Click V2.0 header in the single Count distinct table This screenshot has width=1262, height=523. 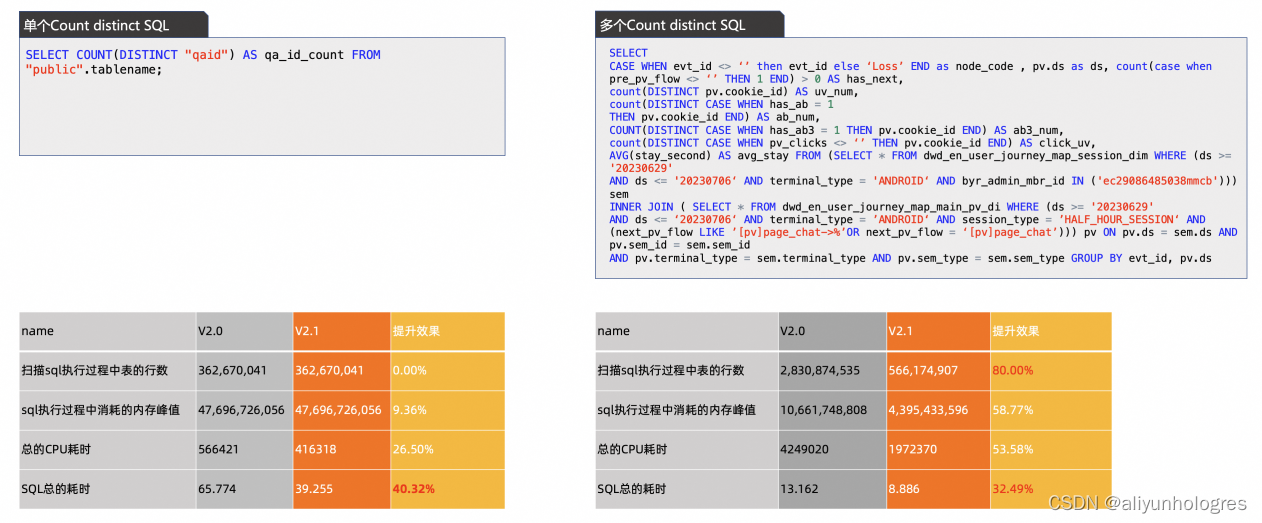pos(243,331)
